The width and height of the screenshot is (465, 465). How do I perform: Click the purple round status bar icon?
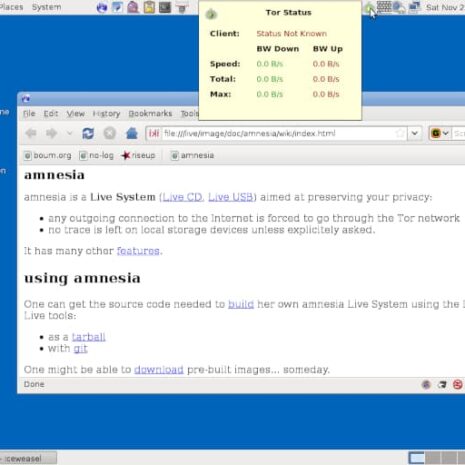click(426, 384)
